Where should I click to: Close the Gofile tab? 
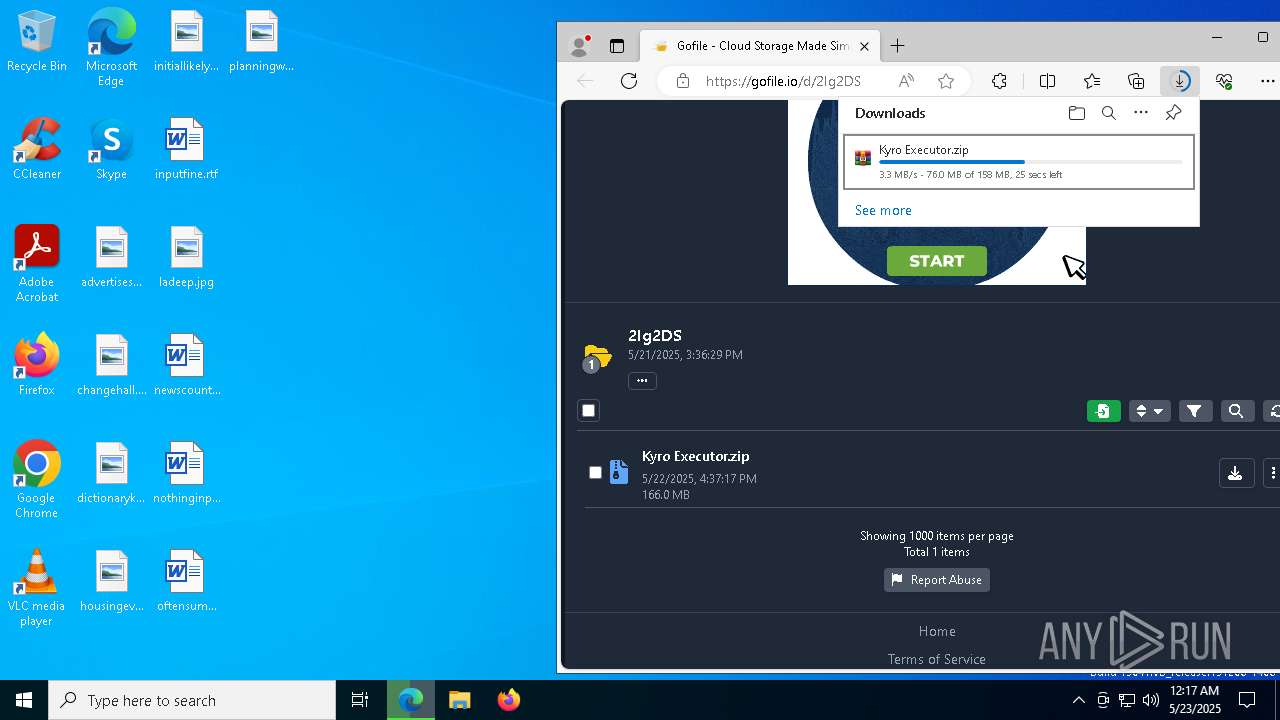point(865,46)
